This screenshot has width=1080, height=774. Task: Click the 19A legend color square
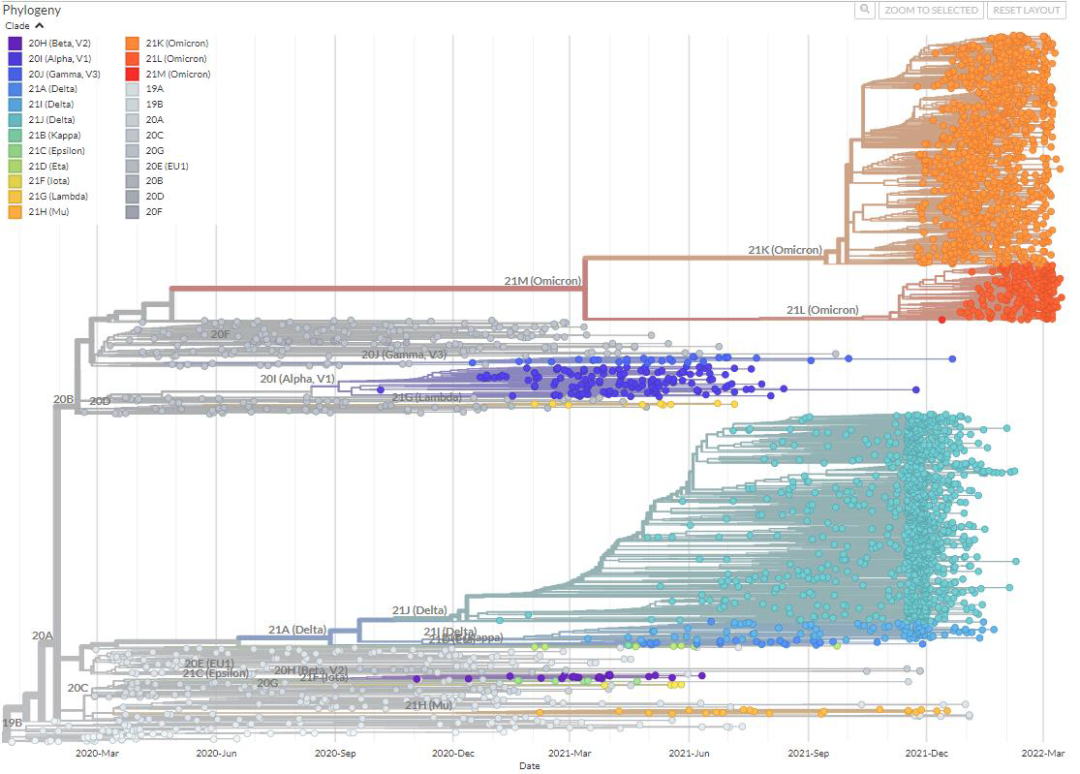(x=132, y=90)
